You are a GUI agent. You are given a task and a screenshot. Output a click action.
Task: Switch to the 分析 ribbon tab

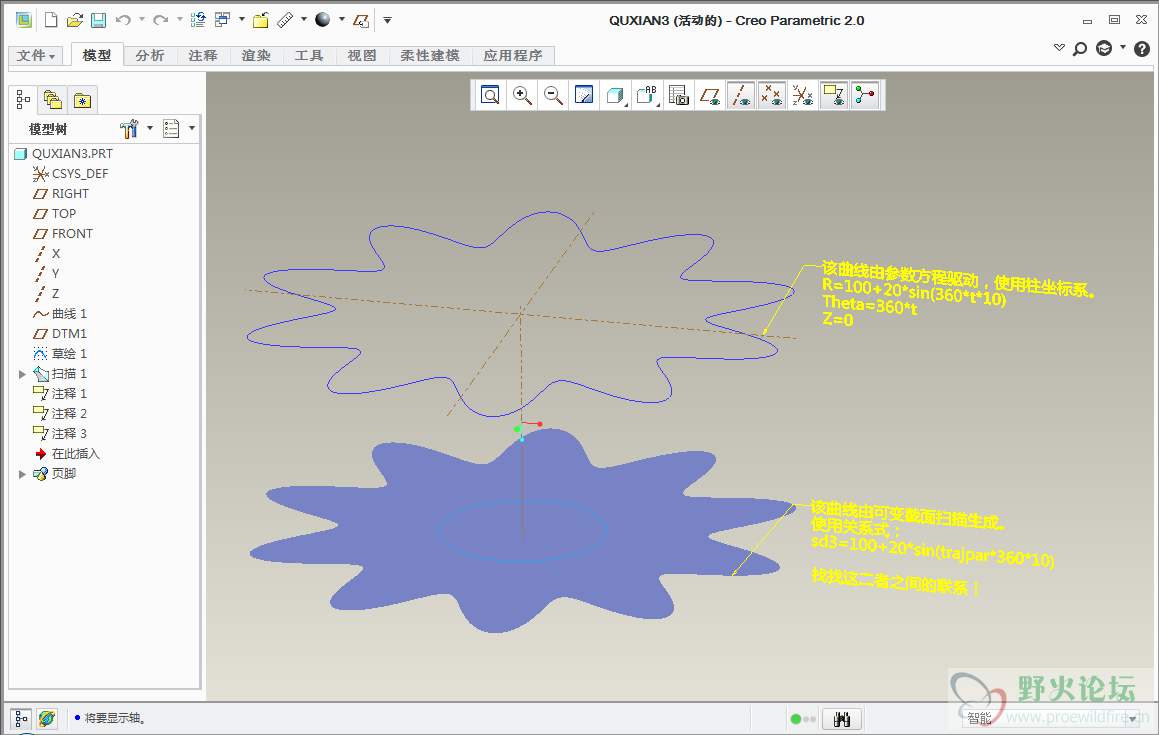coord(150,56)
